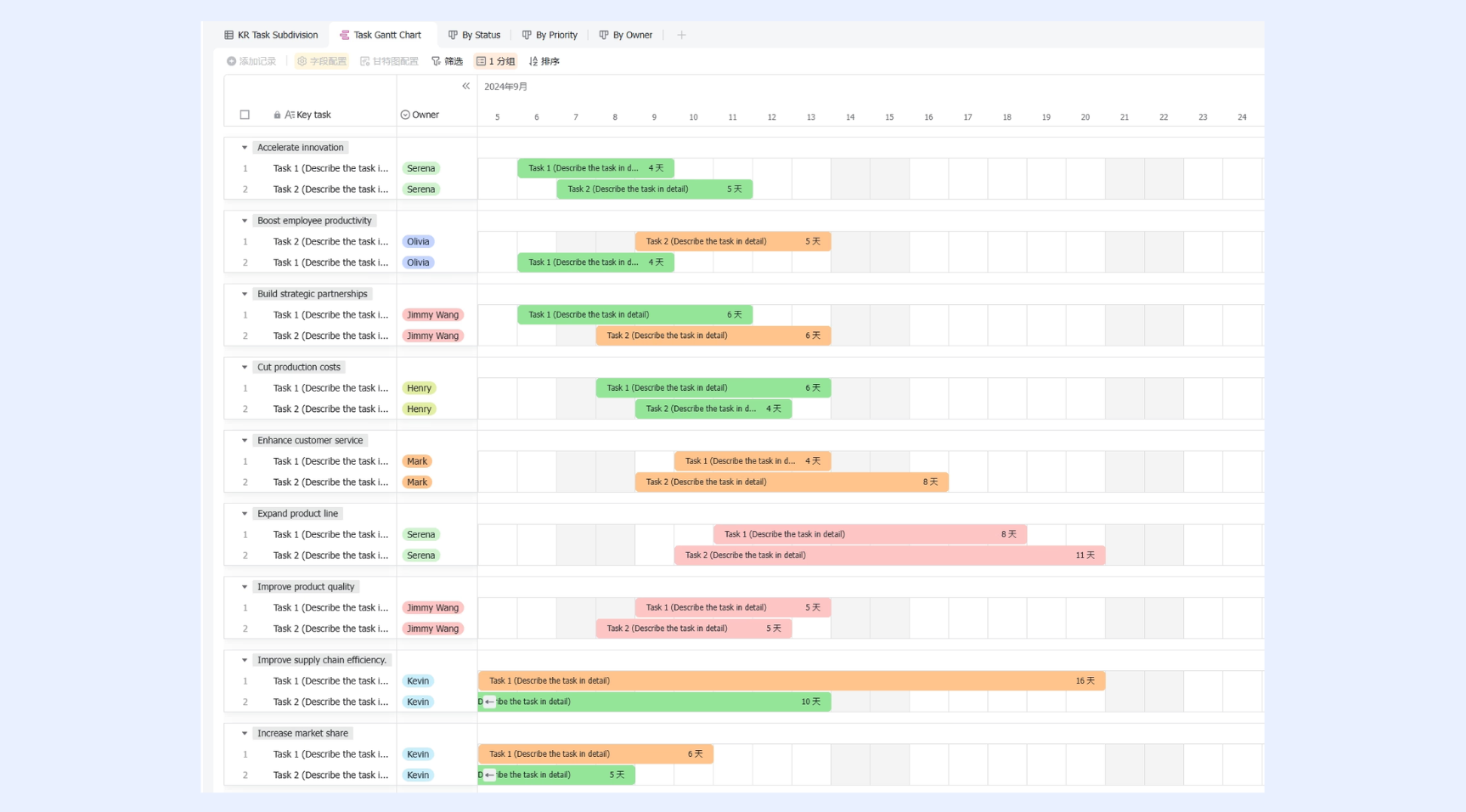Collapse the Cut production costs group
The image size is (1466, 812).
[x=245, y=368]
